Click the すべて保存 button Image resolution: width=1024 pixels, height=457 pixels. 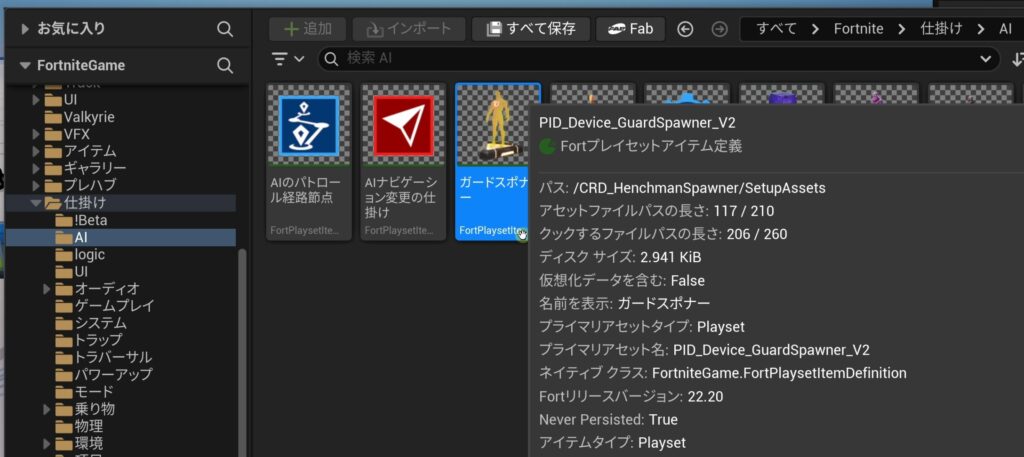click(x=531, y=29)
